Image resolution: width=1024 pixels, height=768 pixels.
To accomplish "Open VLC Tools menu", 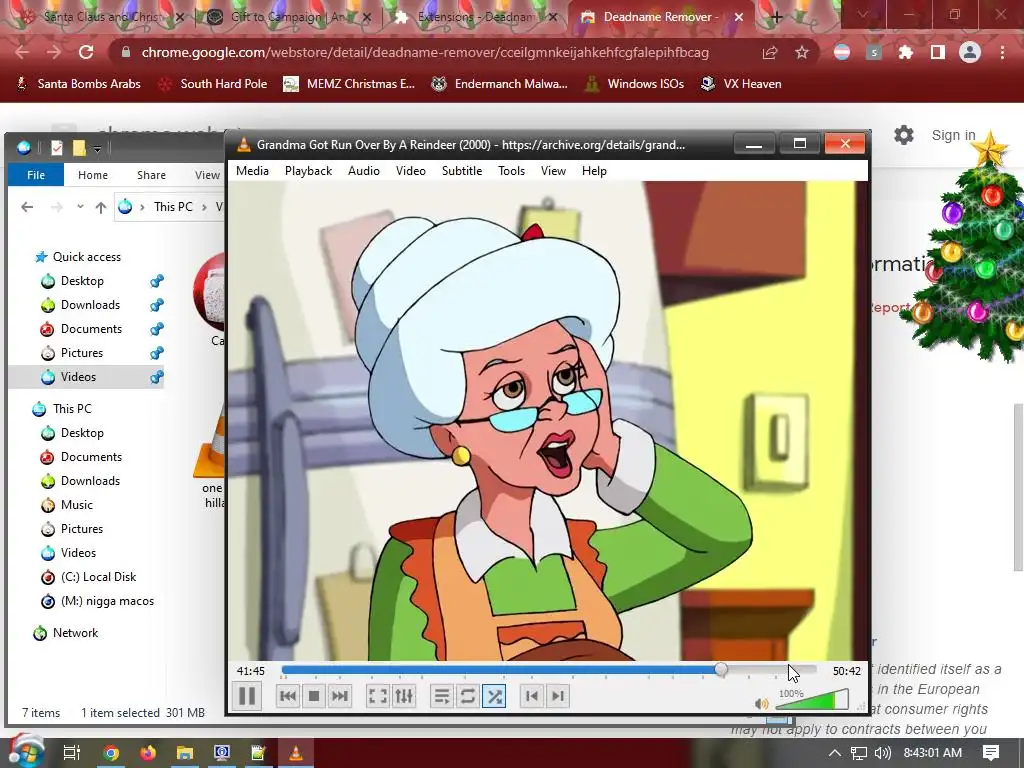I will (511, 170).
